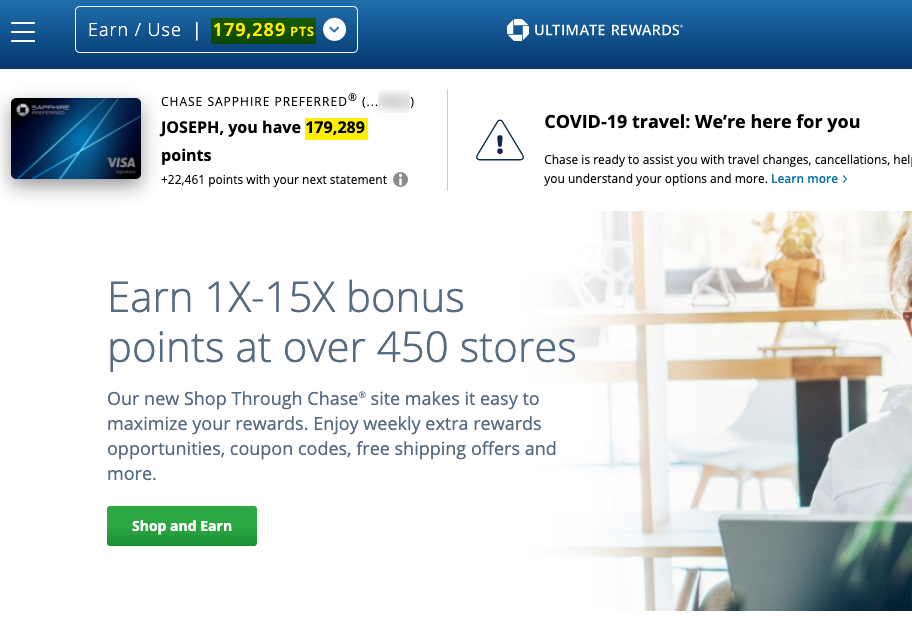Click the Shop Through Chase description paragraph
Viewport: 912px width, 623px height.
pos(332,436)
